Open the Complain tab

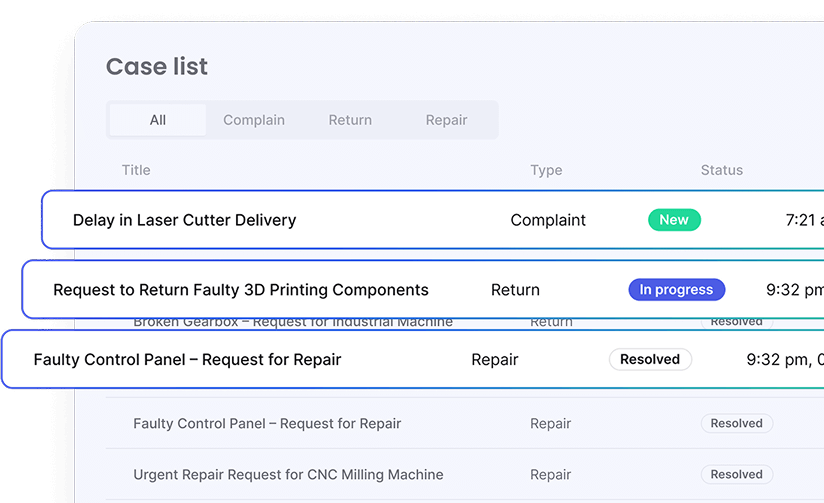[254, 120]
